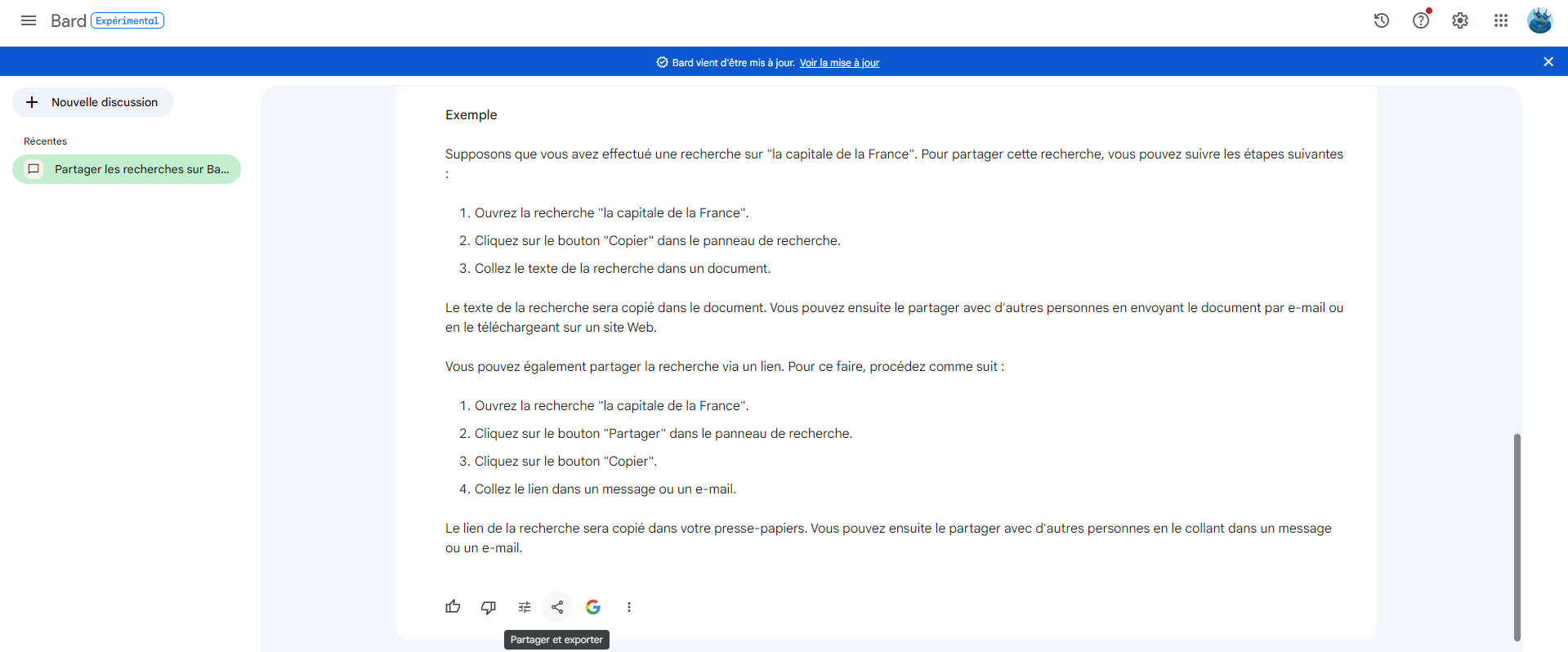Open the three-dot more options menu
This screenshot has width=1568, height=652.
coord(629,607)
